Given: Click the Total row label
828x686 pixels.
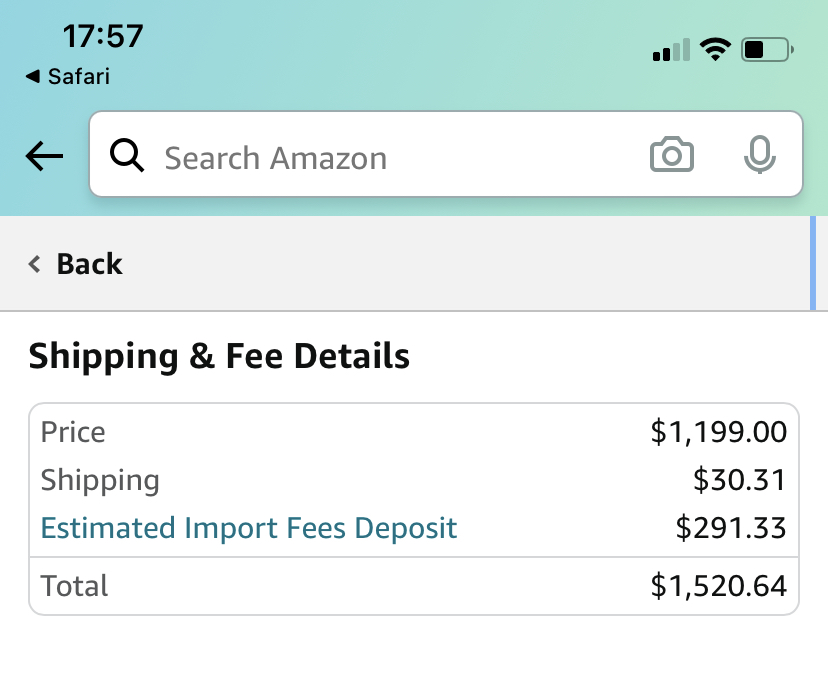Looking at the screenshot, I should [x=75, y=586].
